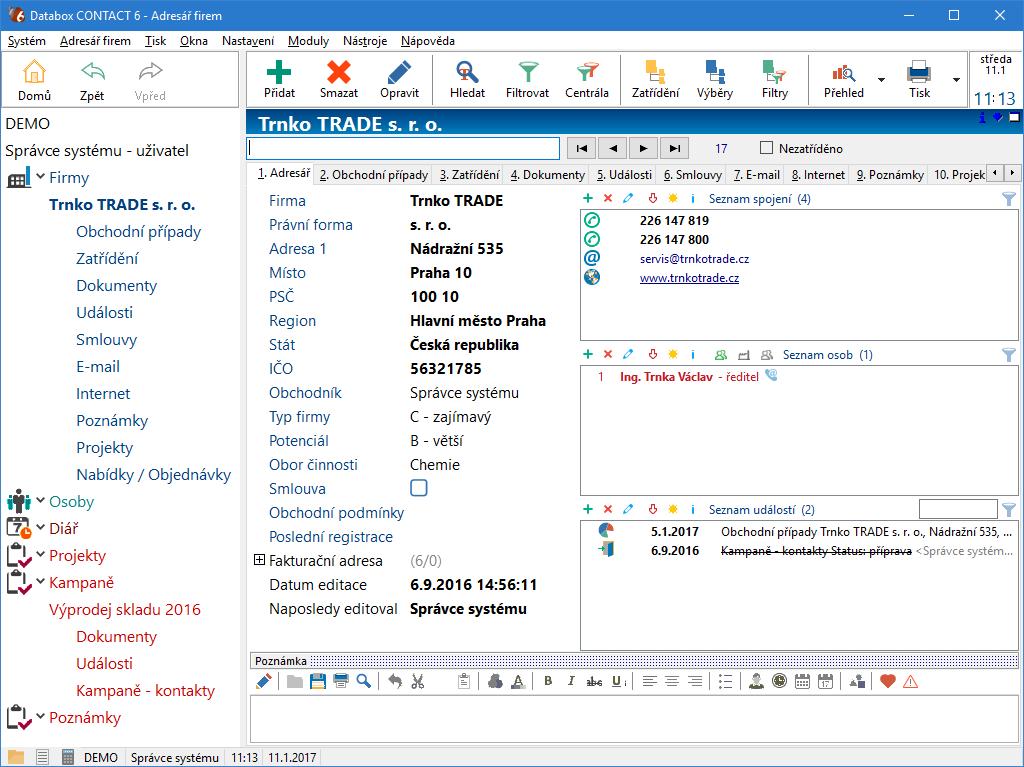Click the bullet list icon in note toolbar
The width and height of the screenshot is (1024, 767).
(726, 681)
